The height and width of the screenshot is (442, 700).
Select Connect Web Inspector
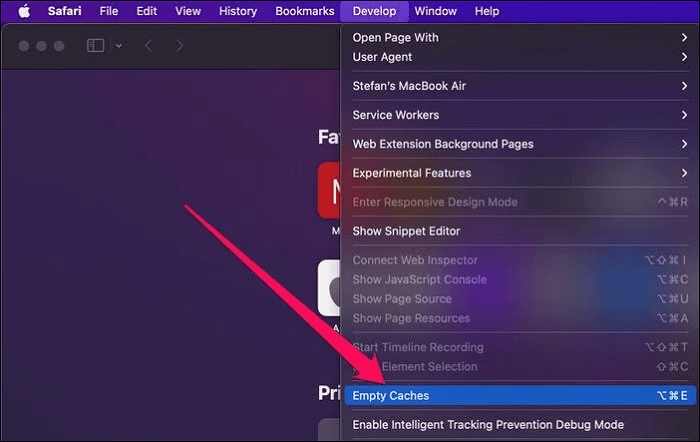click(520, 260)
